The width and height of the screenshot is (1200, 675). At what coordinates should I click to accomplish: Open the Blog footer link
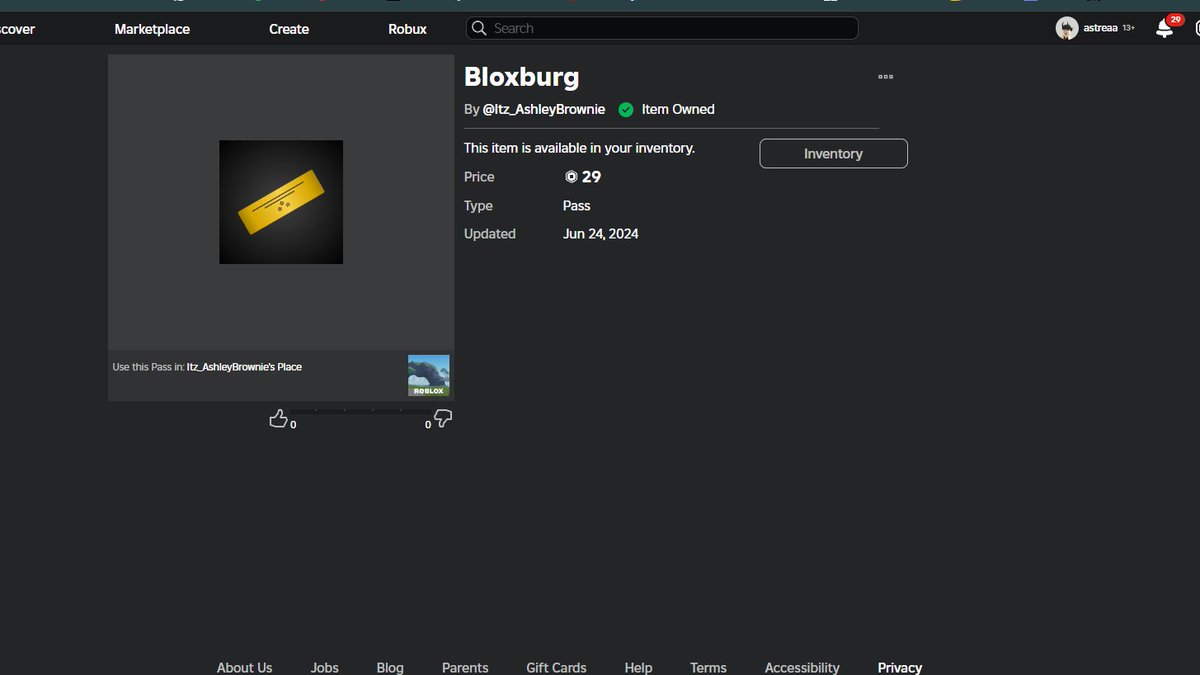click(390, 667)
